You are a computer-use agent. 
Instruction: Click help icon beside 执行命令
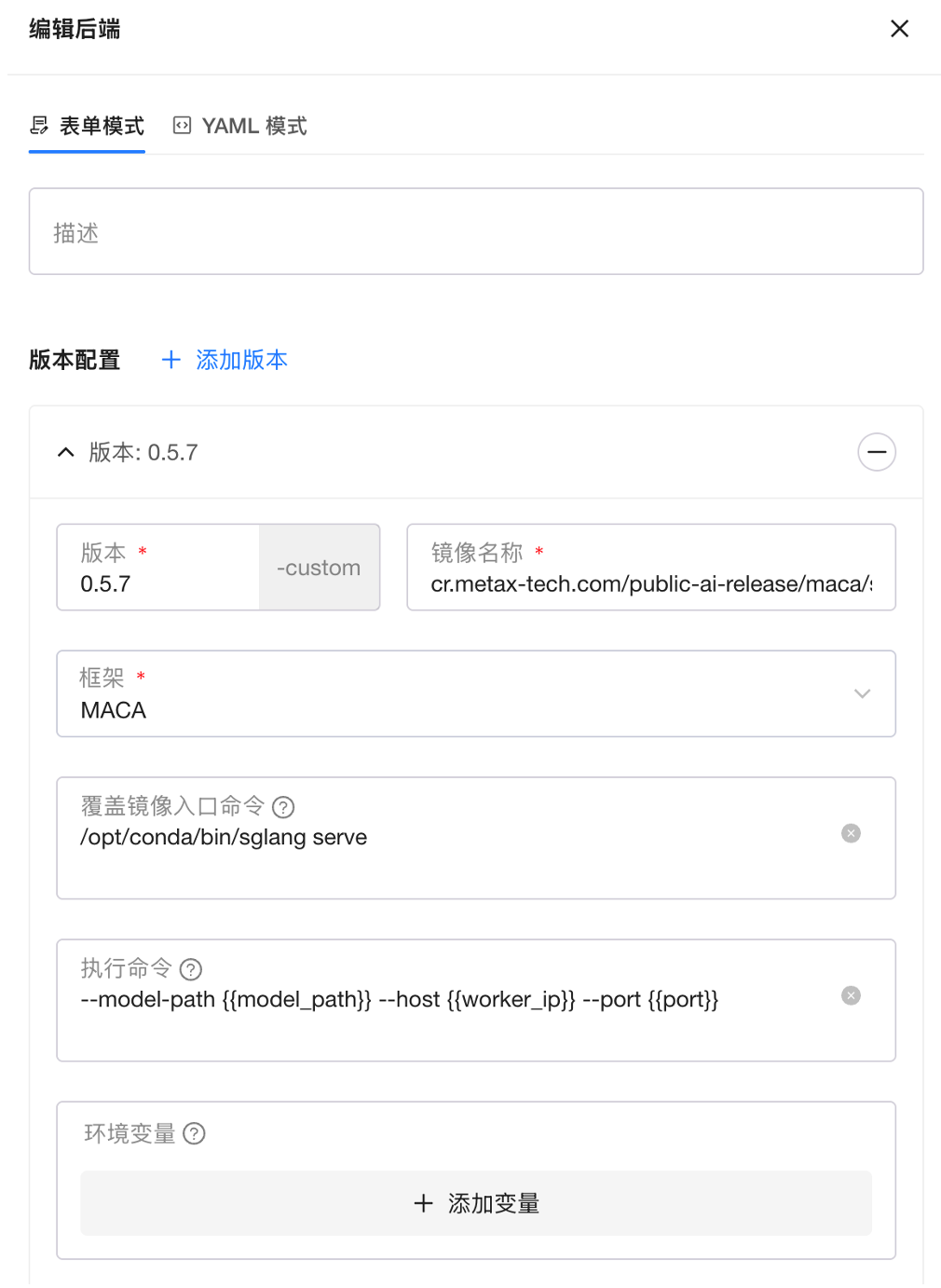pos(191,970)
